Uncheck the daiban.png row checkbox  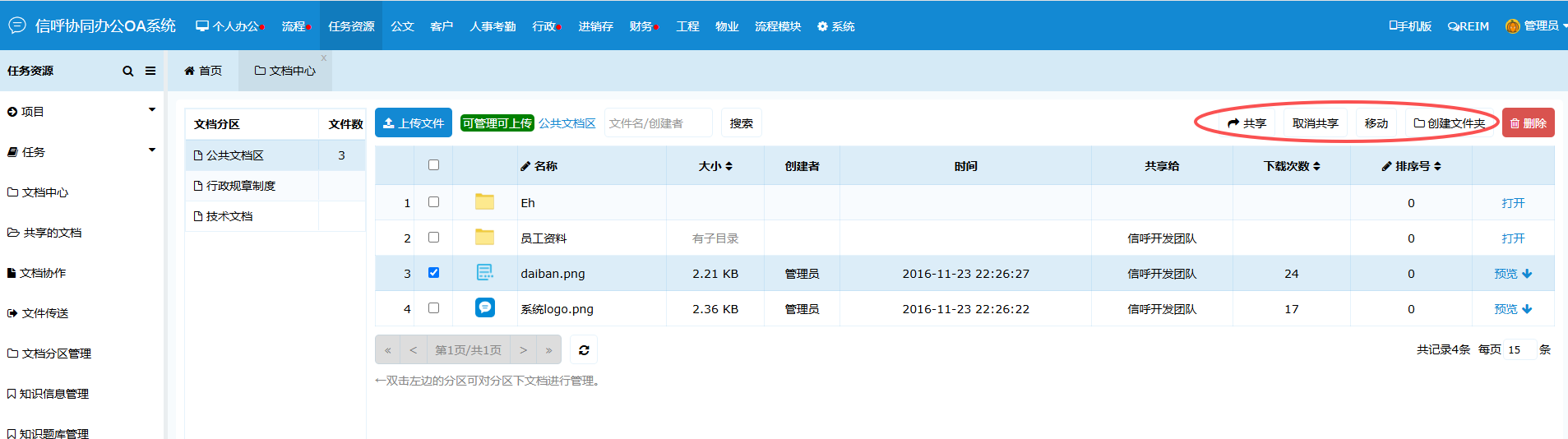point(433,273)
